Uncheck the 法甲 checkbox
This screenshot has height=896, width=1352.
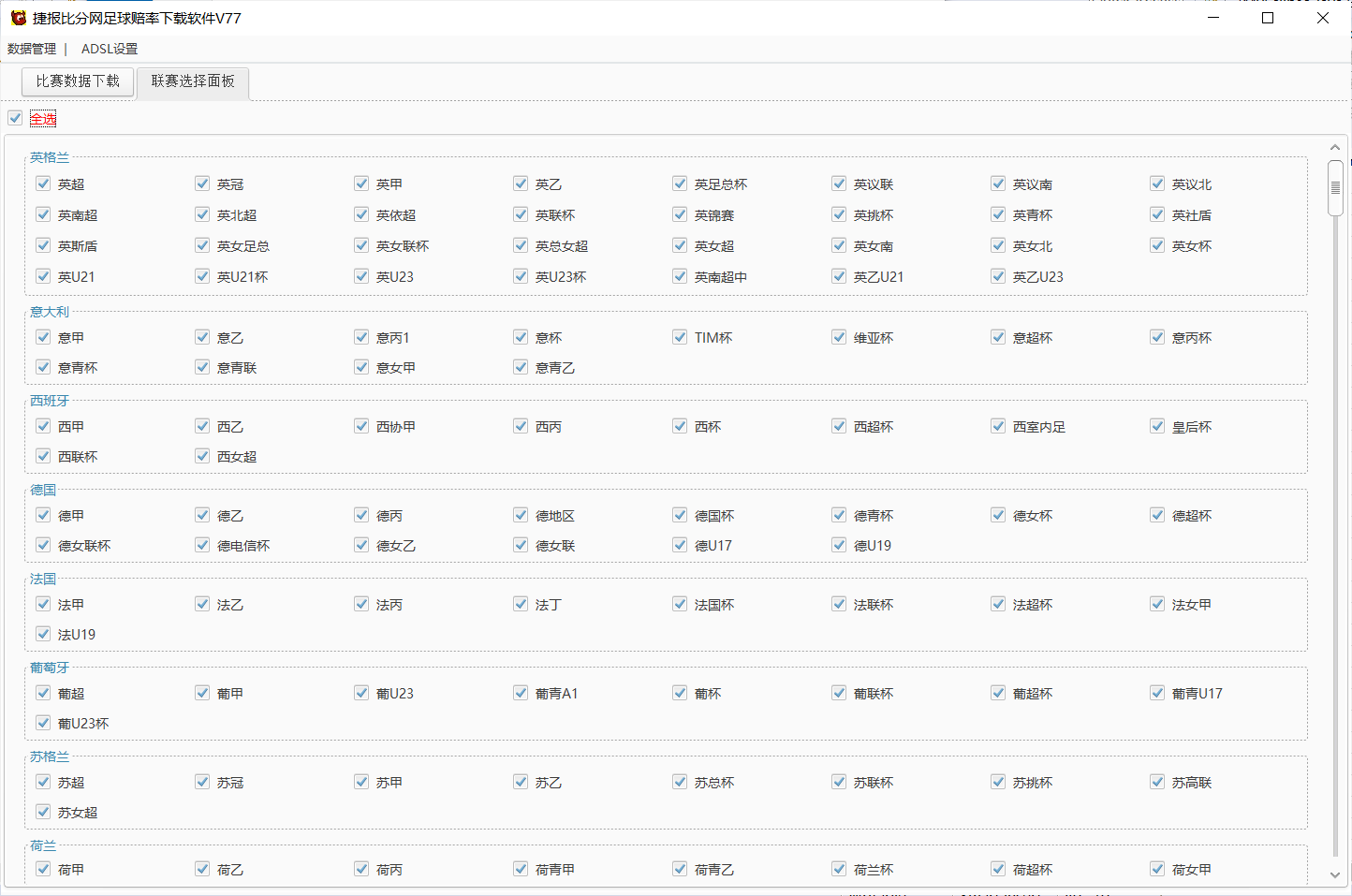43,604
